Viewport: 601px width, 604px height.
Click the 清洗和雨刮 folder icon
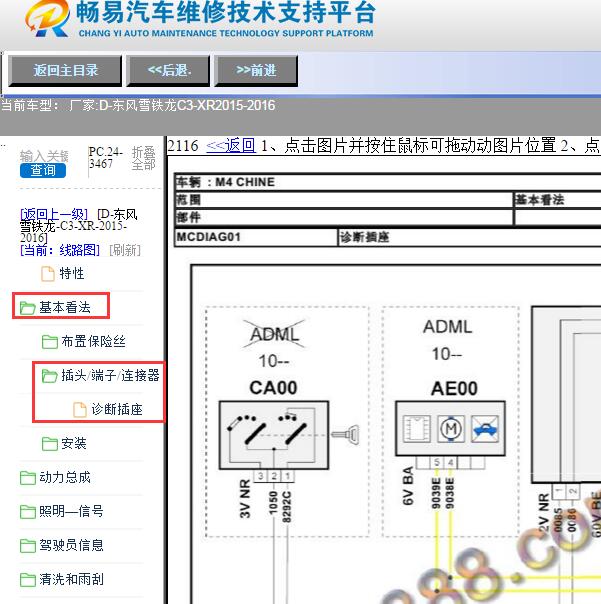click(27, 579)
